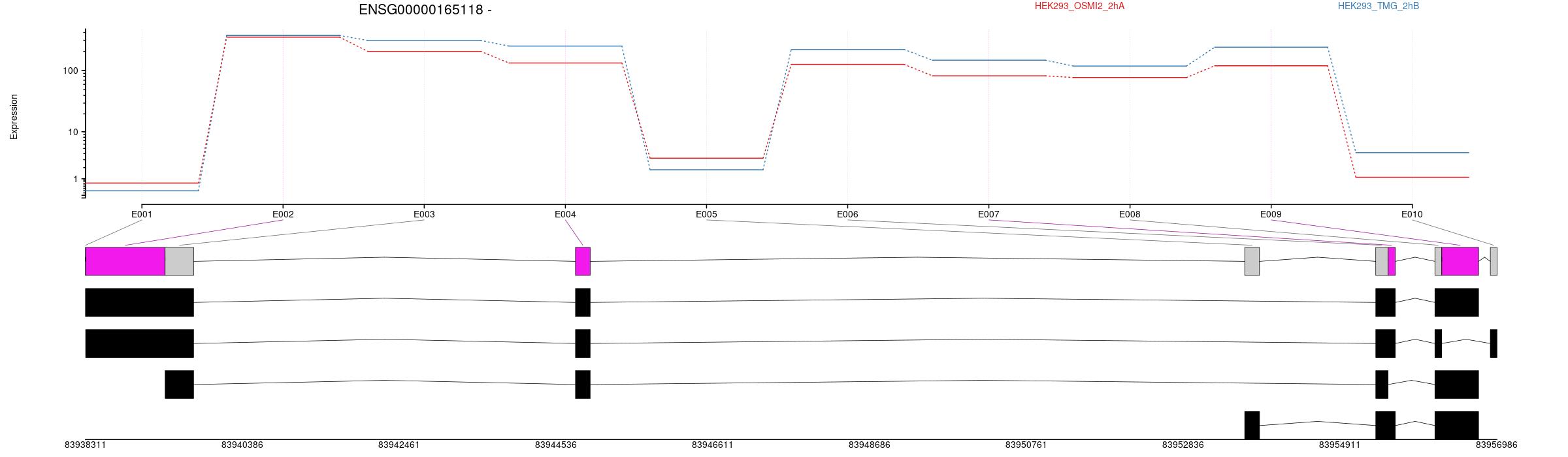This screenshot has width=1568, height=457.
Task: Click genomic coordinate 83942461
Action: pos(399,445)
